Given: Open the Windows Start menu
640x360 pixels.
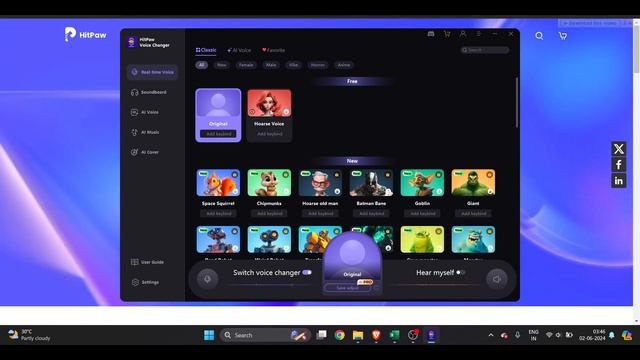Looking at the screenshot, I should [209, 335].
